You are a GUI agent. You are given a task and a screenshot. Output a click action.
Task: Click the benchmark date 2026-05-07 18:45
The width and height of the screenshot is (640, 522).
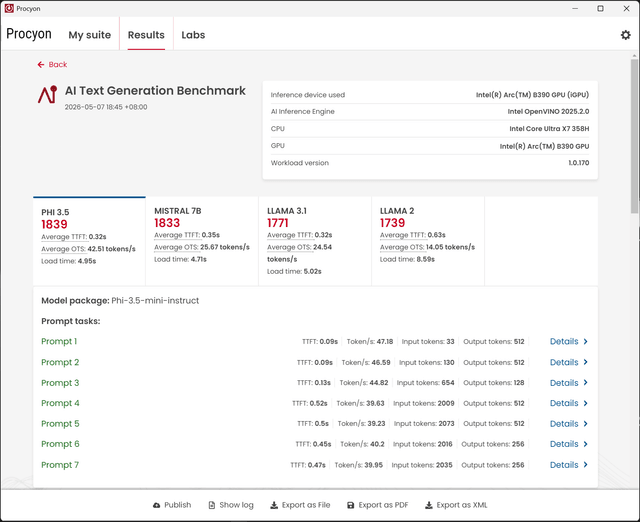click(106, 107)
